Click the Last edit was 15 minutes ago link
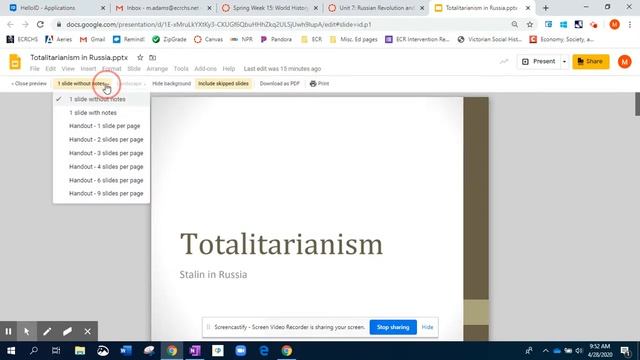Viewport: 640px width, 360px height. [282, 69]
